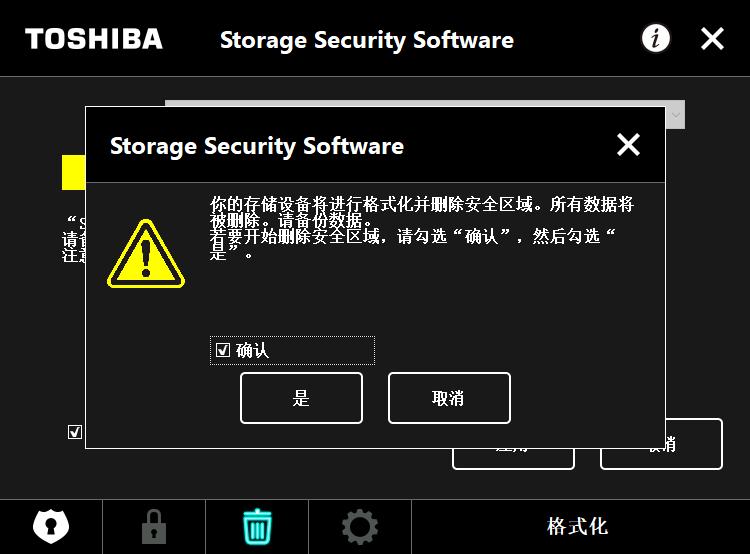Click the yellow warning triangle icon
Screen dimensions: 750x554
click(146, 255)
